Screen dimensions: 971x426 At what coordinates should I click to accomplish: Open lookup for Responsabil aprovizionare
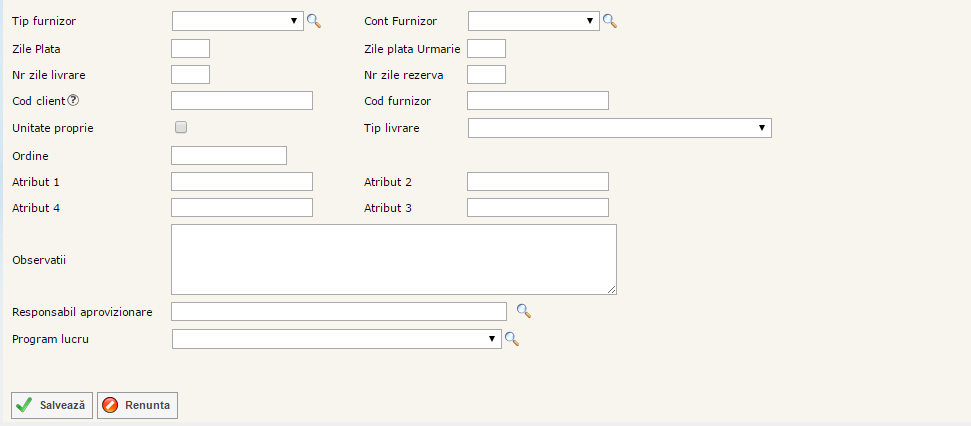click(523, 311)
